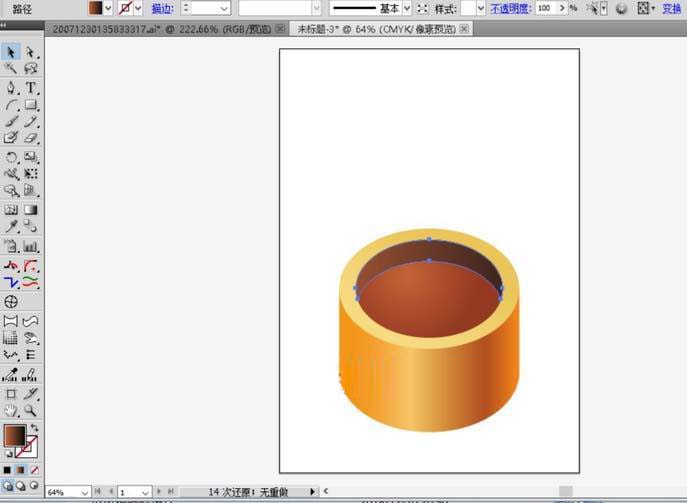Select the Magic Wand tool
The height and width of the screenshot is (503, 687).
(x=11, y=68)
